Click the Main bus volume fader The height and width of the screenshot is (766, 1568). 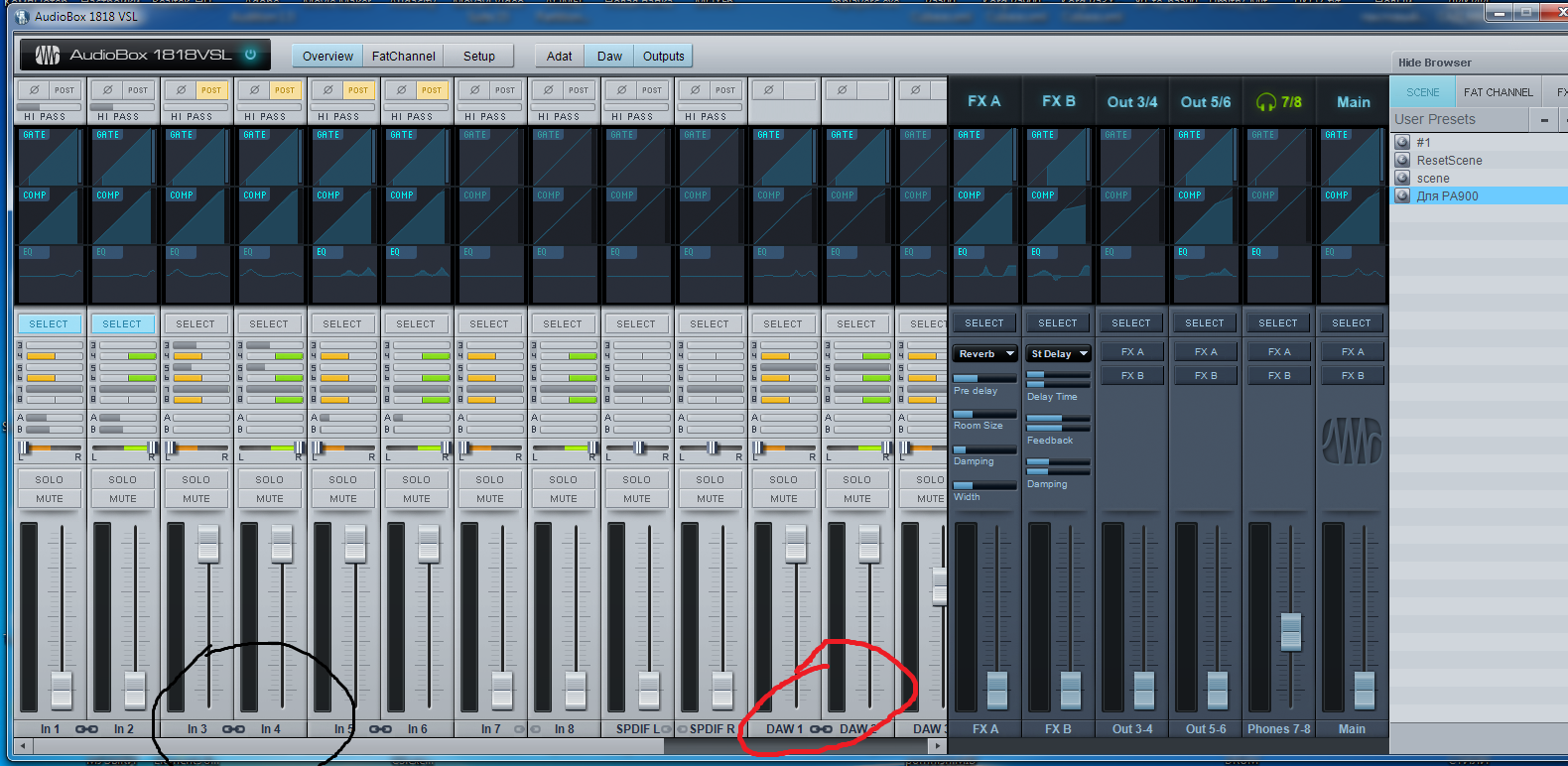[1365, 690]
